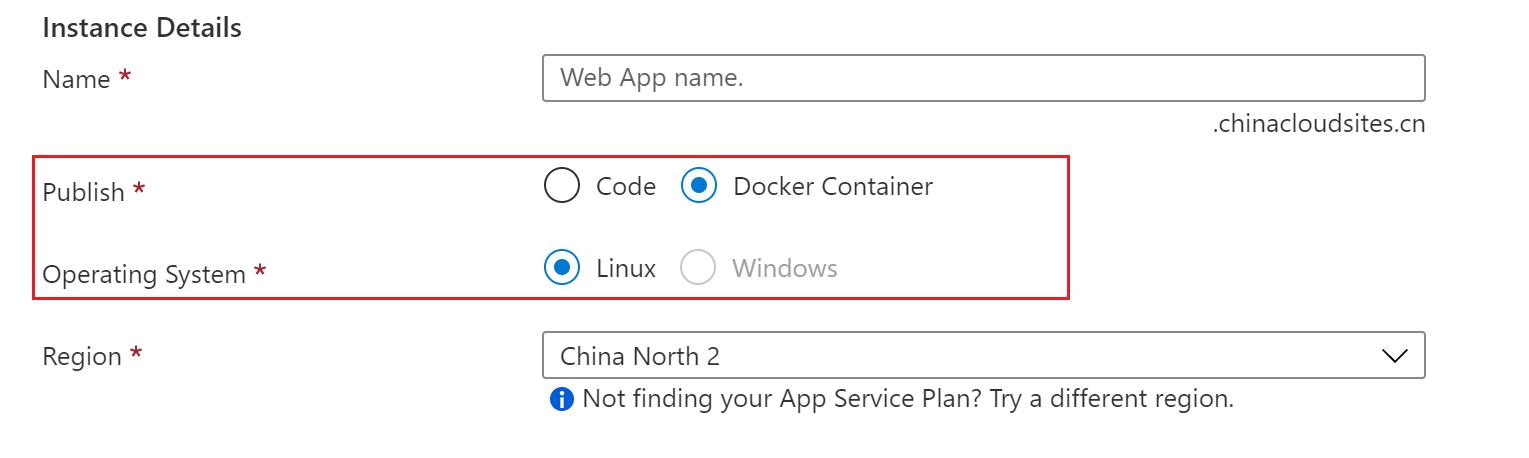
Task: Click the "Docker Container" option label text
Action: (833, 186)
